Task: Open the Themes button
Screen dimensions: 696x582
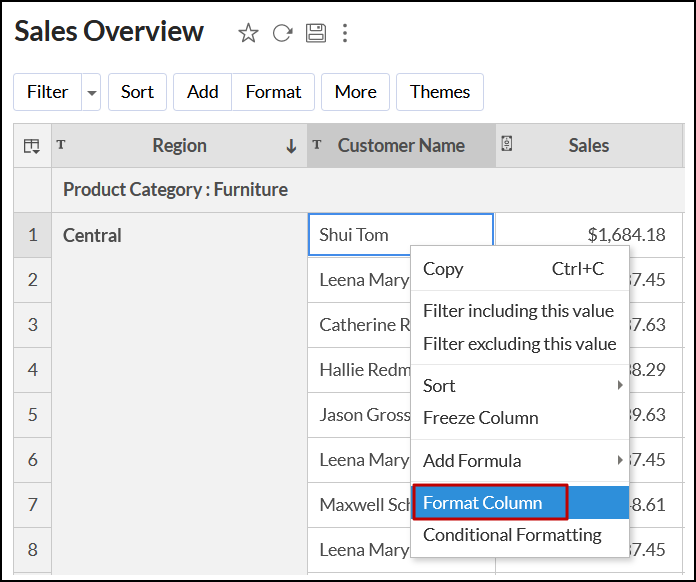Action: 440,92
